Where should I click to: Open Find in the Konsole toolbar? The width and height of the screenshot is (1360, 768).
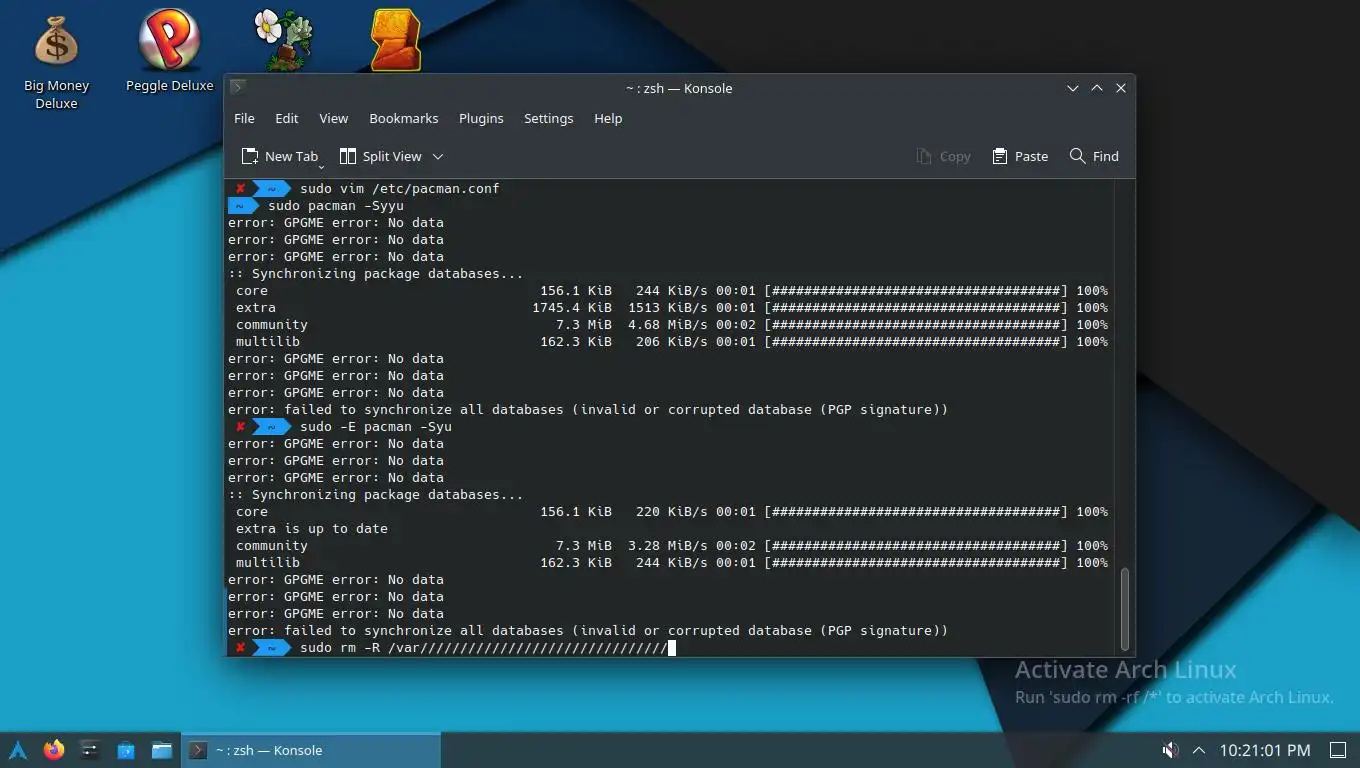(1094, 156)
